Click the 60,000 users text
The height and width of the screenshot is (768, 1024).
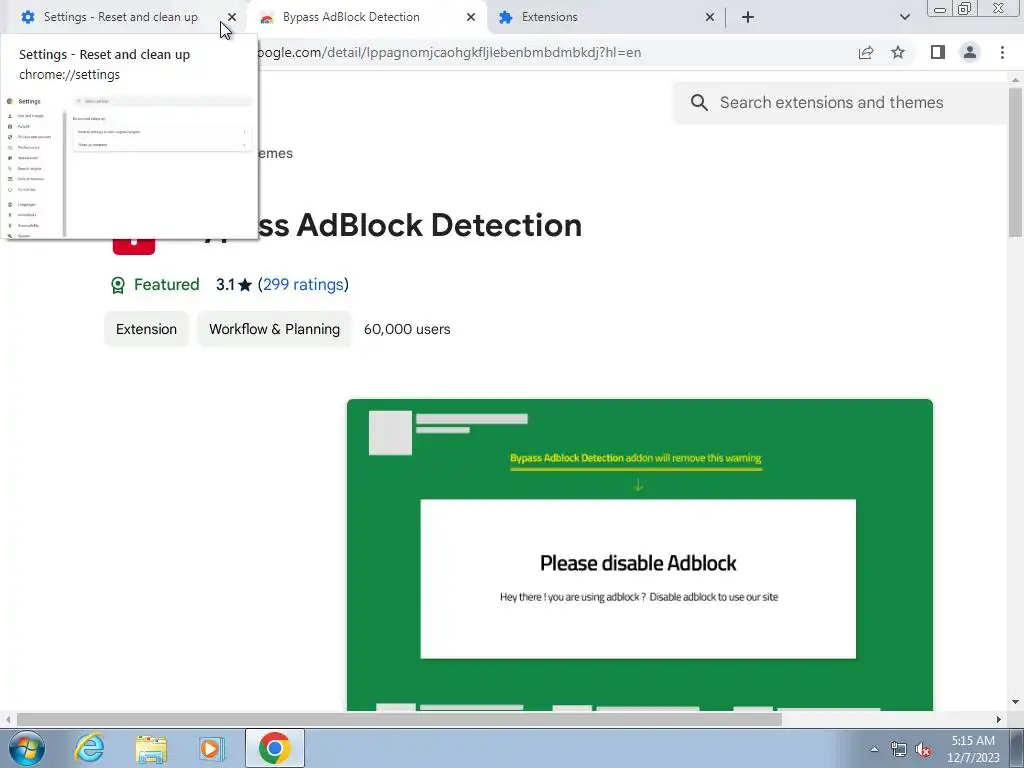407,329
